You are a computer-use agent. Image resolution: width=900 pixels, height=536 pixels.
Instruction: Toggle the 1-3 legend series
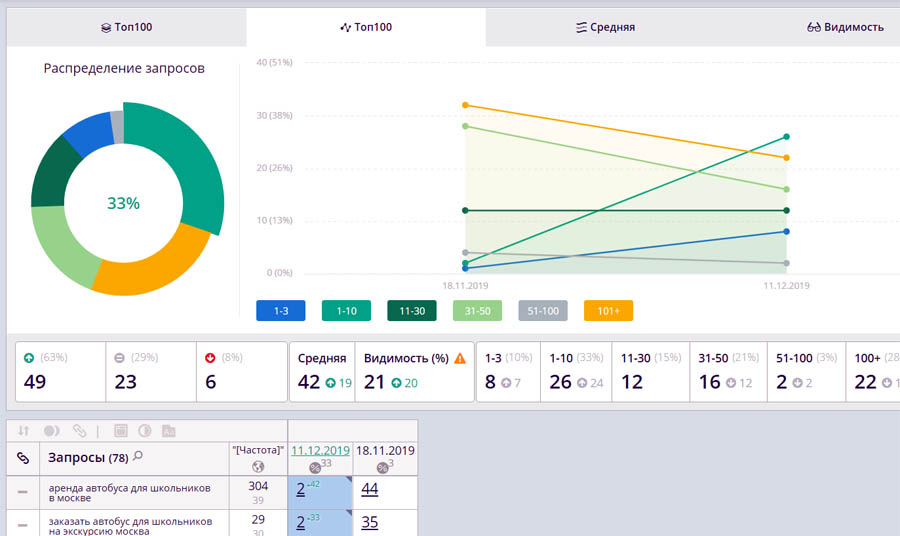tap(281, 311)
